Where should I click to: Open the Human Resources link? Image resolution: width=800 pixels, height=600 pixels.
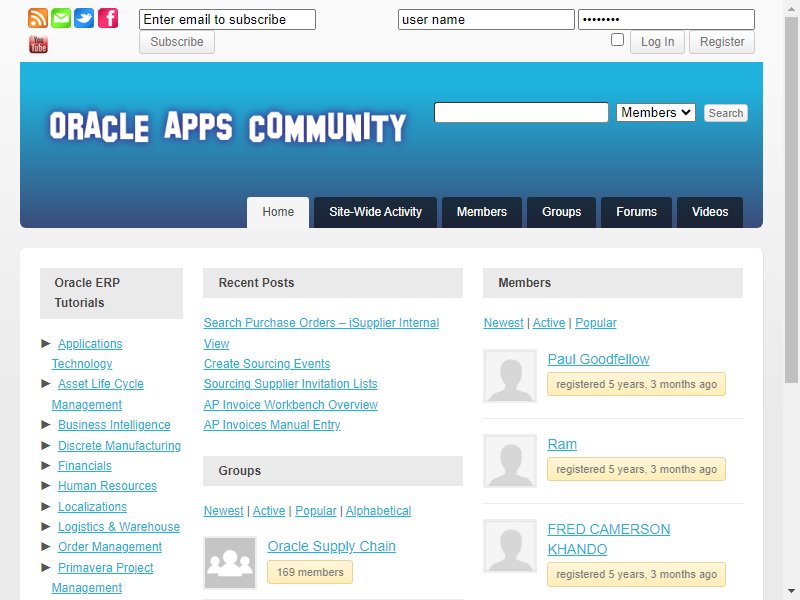107,486
